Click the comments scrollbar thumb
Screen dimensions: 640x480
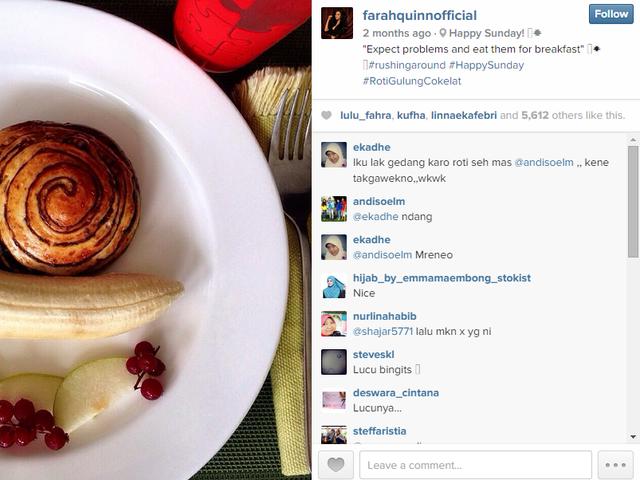[x=633, y=202]
